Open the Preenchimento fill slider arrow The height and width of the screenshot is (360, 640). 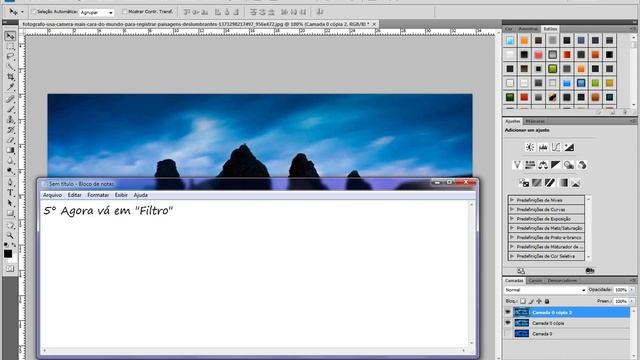(x=632, y=301)
